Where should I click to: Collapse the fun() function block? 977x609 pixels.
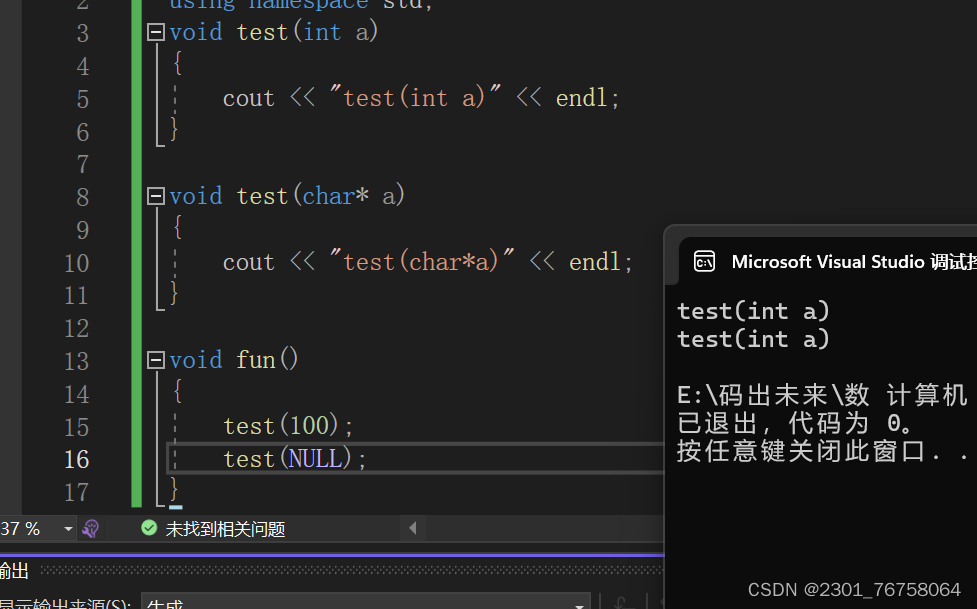click(x=155, y=360)
